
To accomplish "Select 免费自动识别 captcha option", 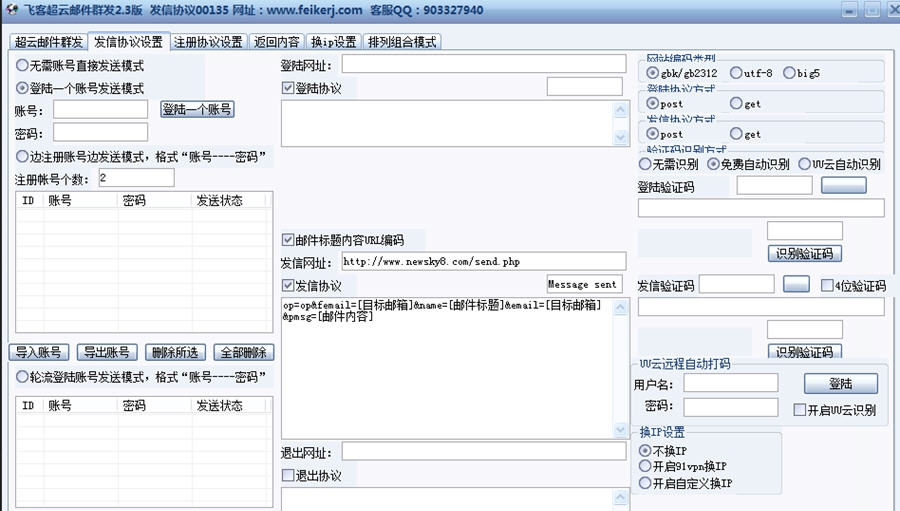I will [x=748, y=164].
